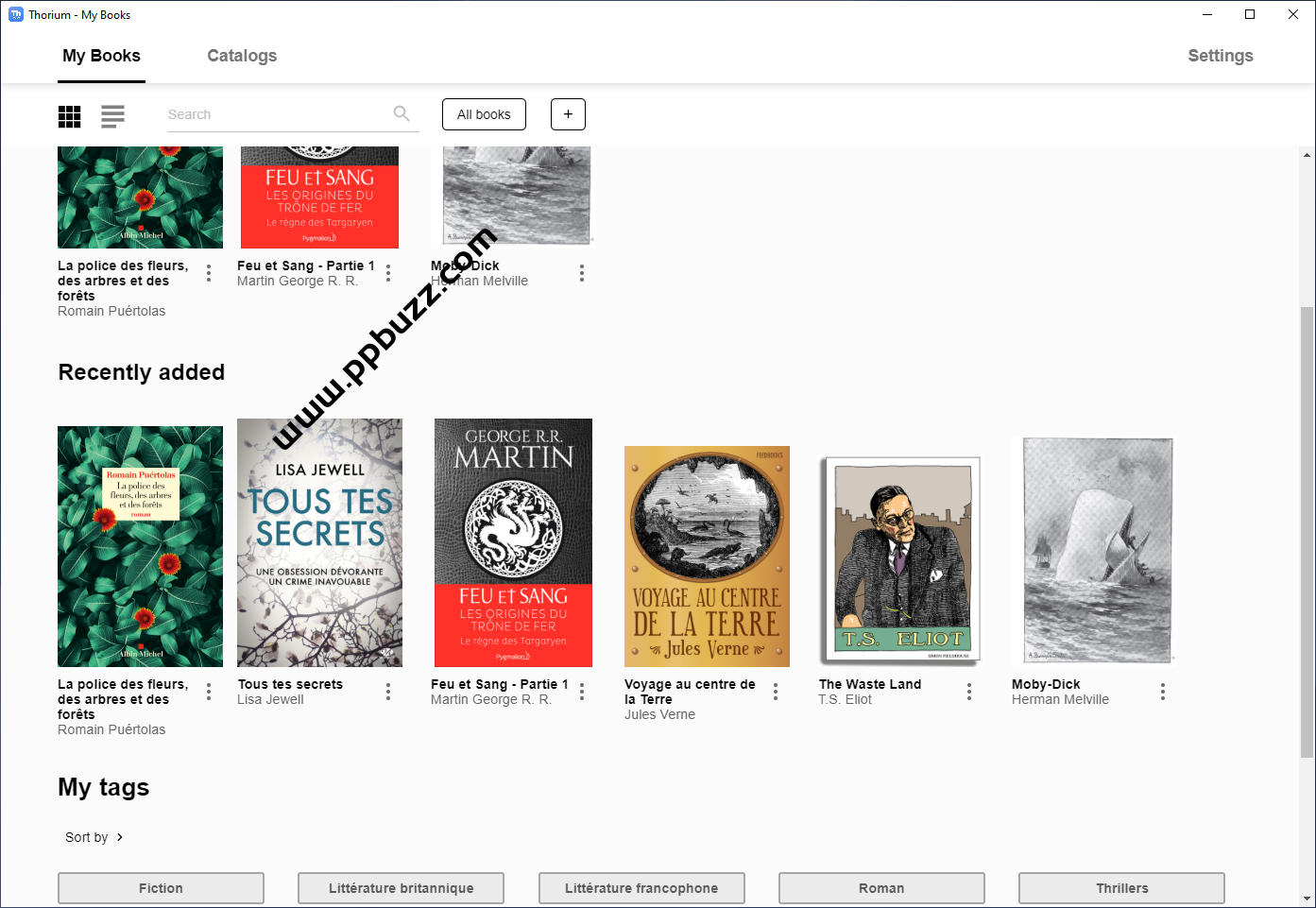This screenshot has width=1316, height=908.
Task: Filter by the Fiction tag
Action: point(161,888)
